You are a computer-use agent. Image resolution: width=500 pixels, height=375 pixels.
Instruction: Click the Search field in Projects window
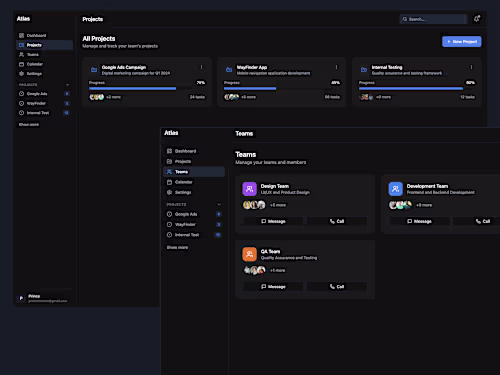433,19
